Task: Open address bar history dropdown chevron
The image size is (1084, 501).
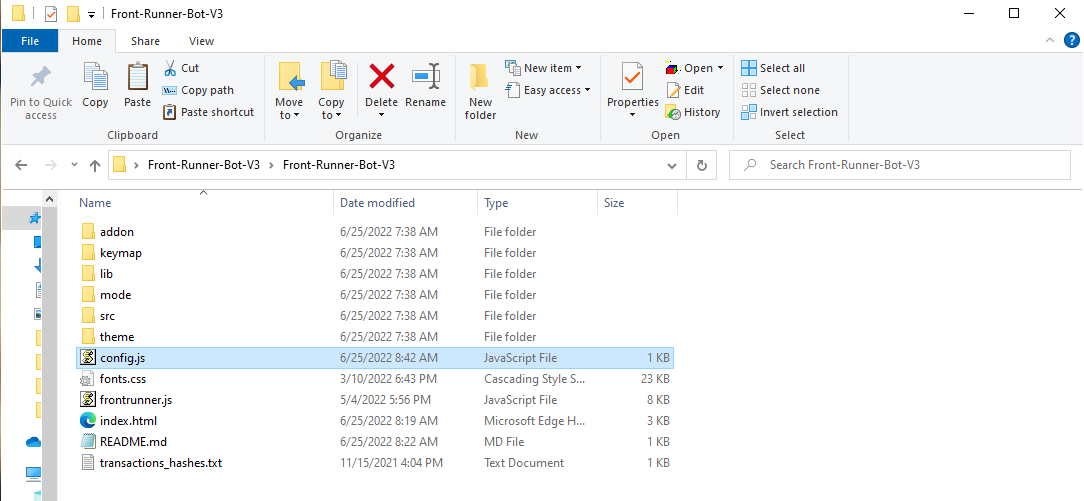Action: 671,166
